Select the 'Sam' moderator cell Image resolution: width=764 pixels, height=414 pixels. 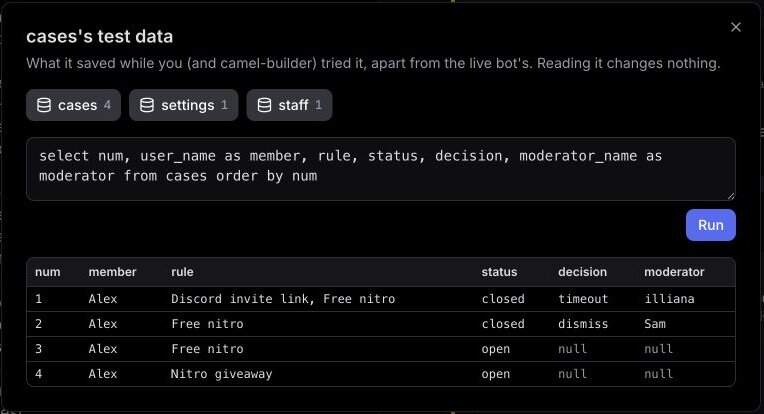[x=655, y=324]
